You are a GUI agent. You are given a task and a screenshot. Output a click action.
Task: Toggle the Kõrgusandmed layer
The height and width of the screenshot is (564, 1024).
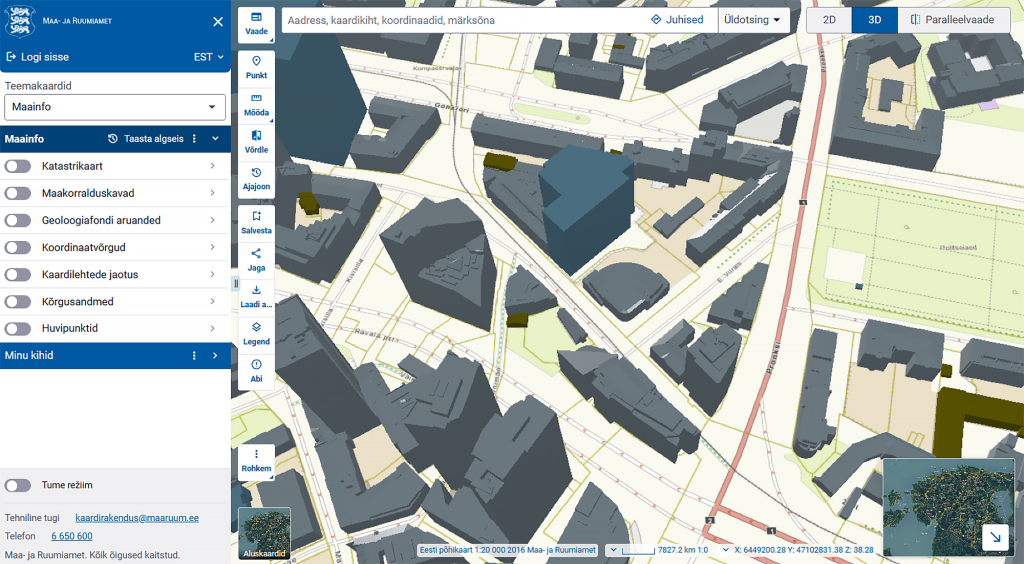tap(18, 302)
